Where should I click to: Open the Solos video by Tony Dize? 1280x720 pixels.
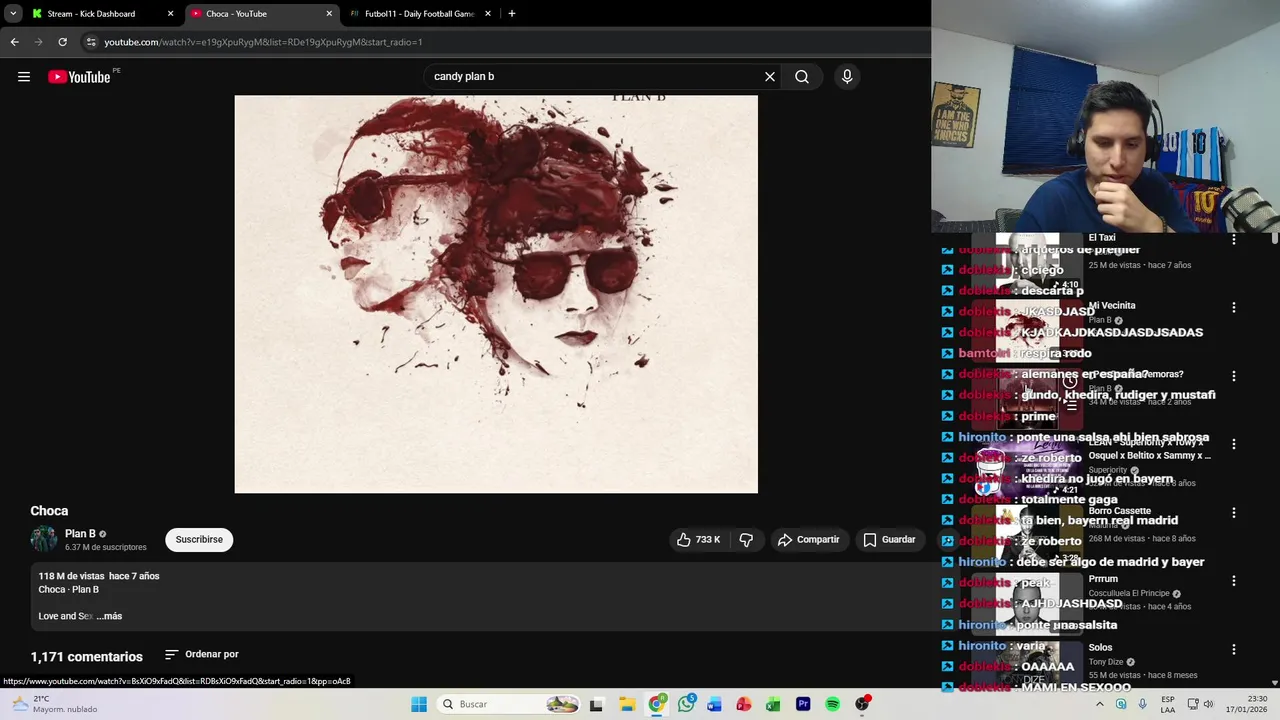pos(1100,648)
